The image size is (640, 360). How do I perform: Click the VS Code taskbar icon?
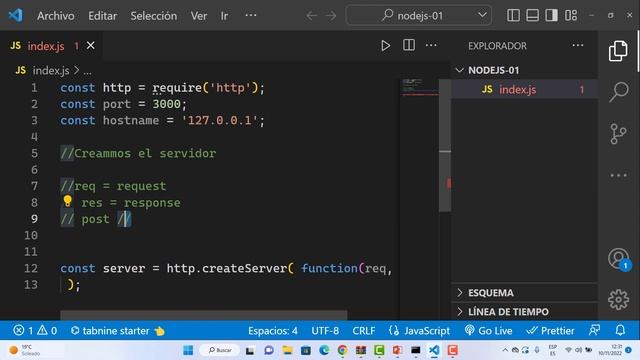[x=434, y=350]
